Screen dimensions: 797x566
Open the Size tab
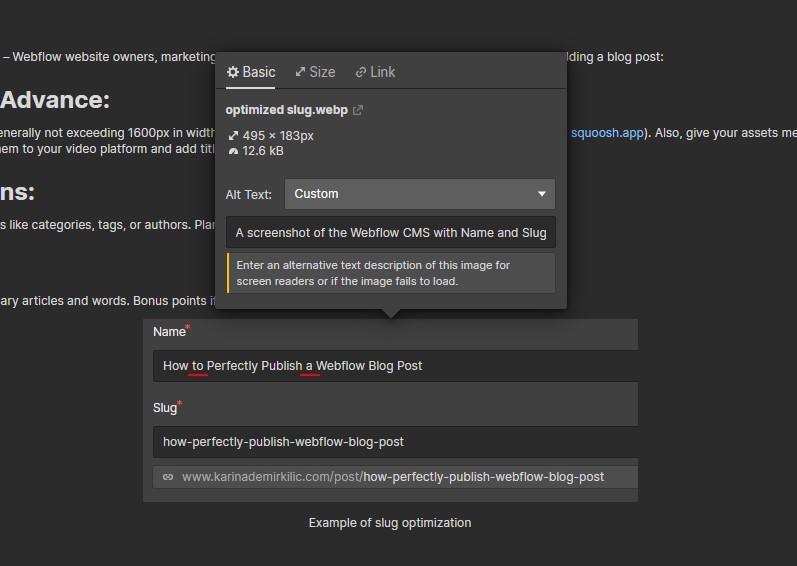point(315,72)
